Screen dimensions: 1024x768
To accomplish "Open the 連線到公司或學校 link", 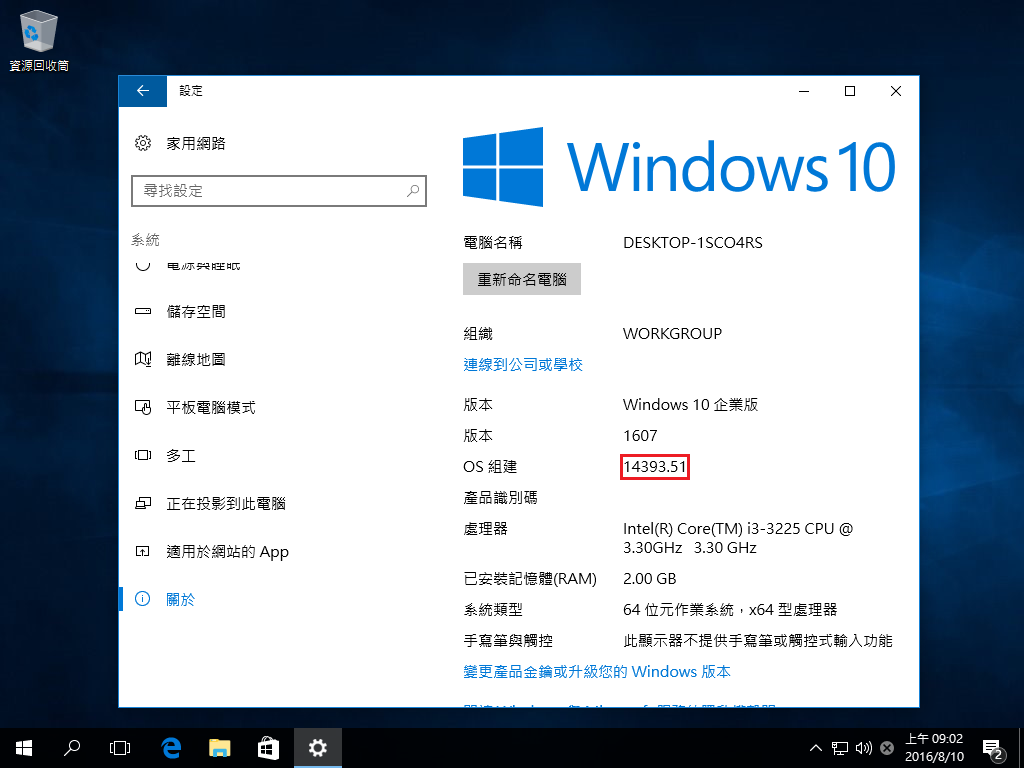I will [522, 364].
